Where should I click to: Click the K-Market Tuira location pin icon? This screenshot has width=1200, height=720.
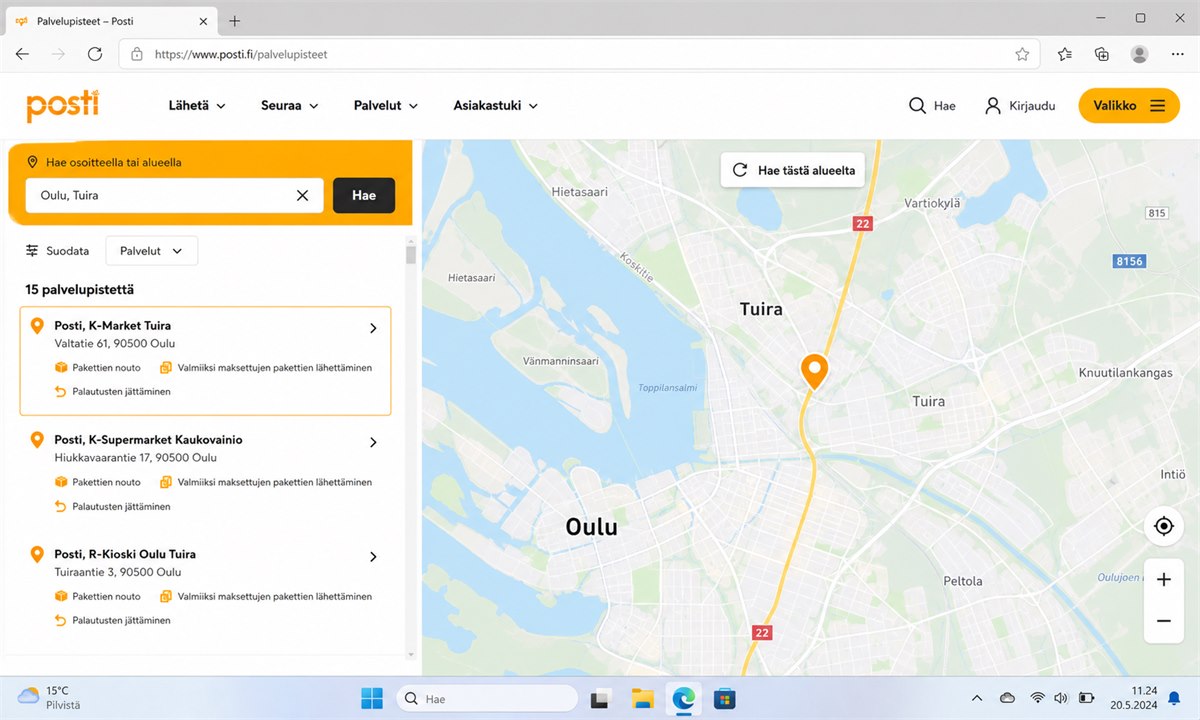pos(37,326)
